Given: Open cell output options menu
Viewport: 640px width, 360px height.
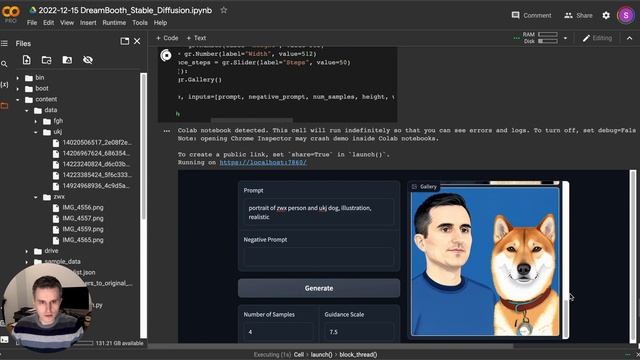Looking at the screenshot, I should [167, 131].
